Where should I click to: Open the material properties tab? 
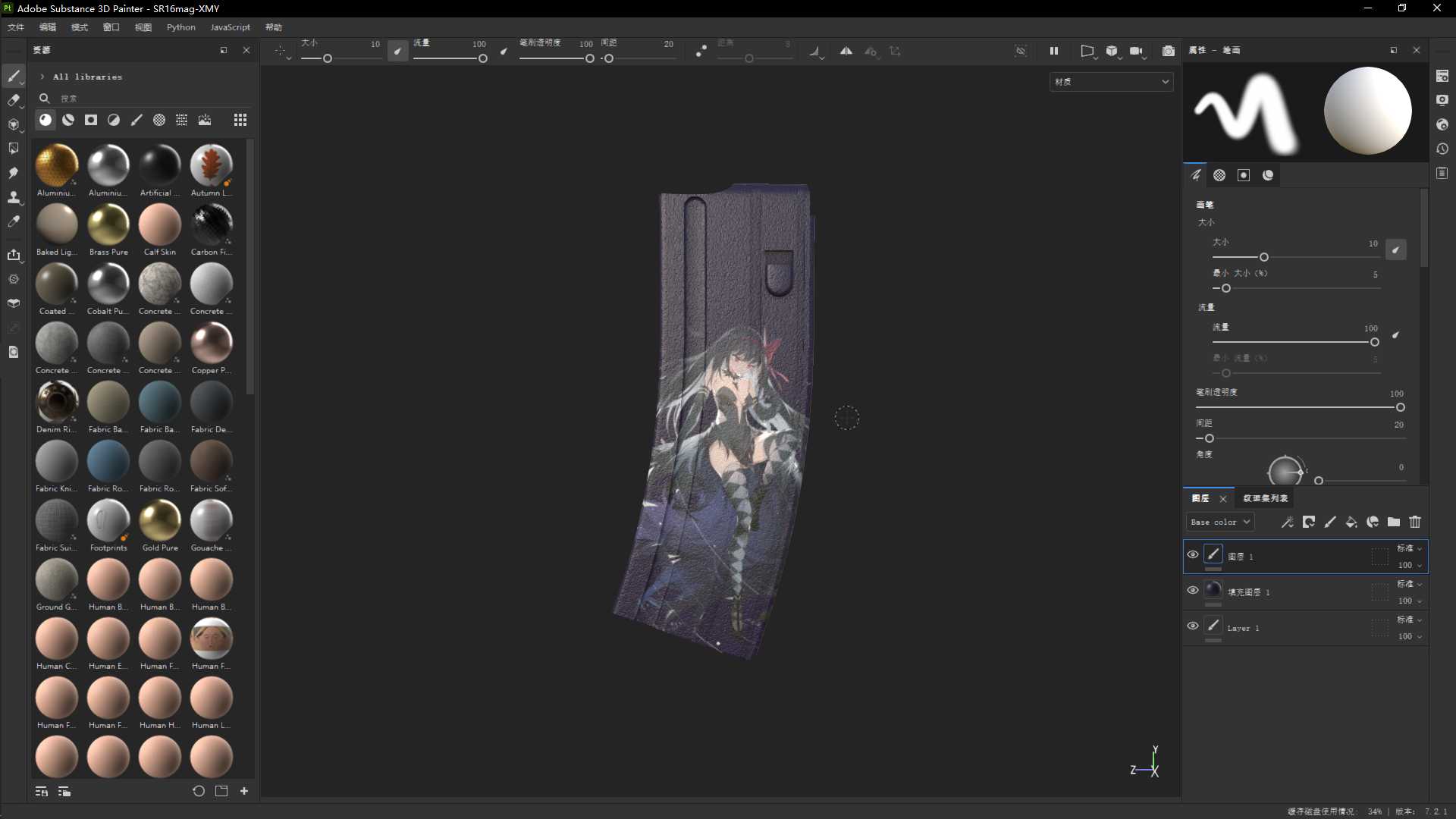point(1268,175)
